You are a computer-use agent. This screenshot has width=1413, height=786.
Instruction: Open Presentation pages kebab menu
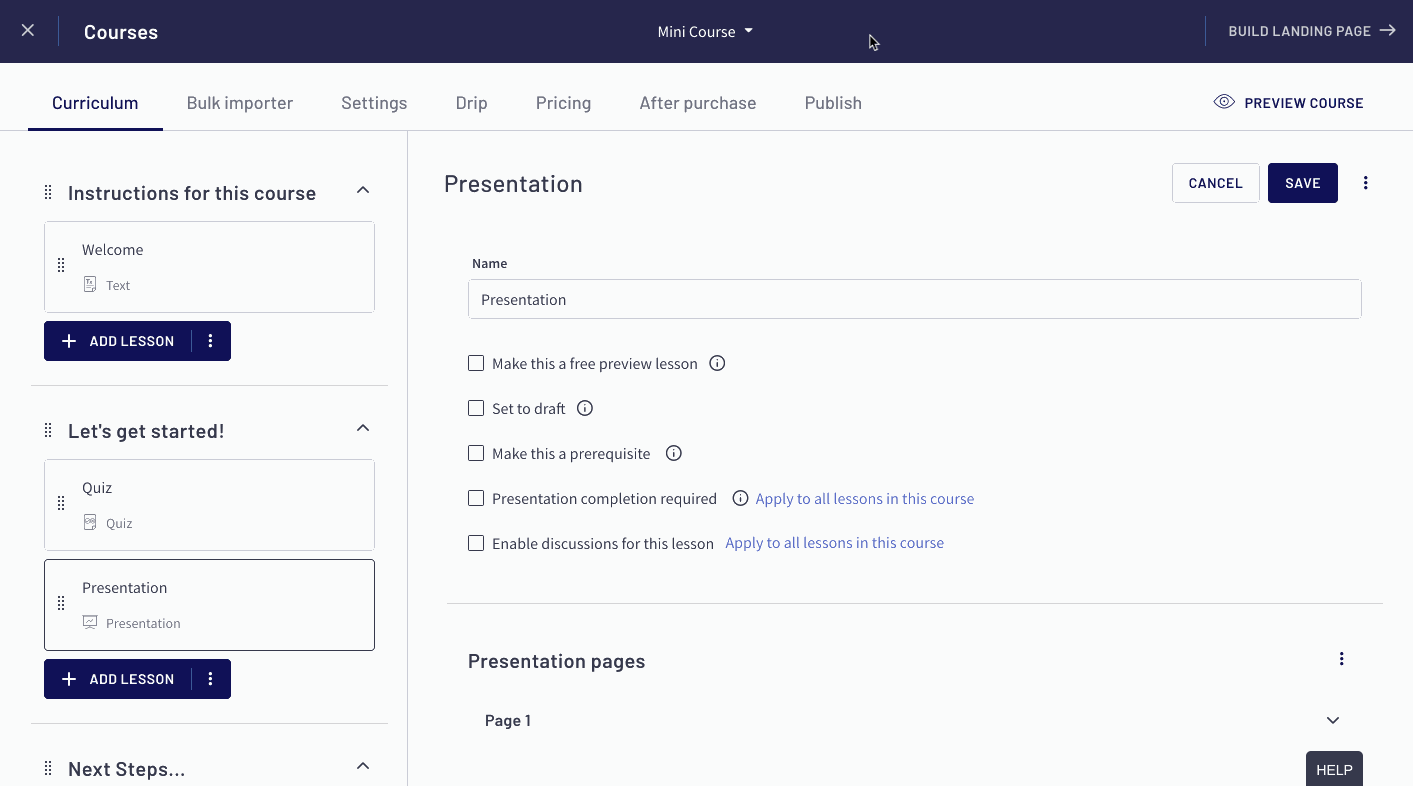[x=1342, y=659]
